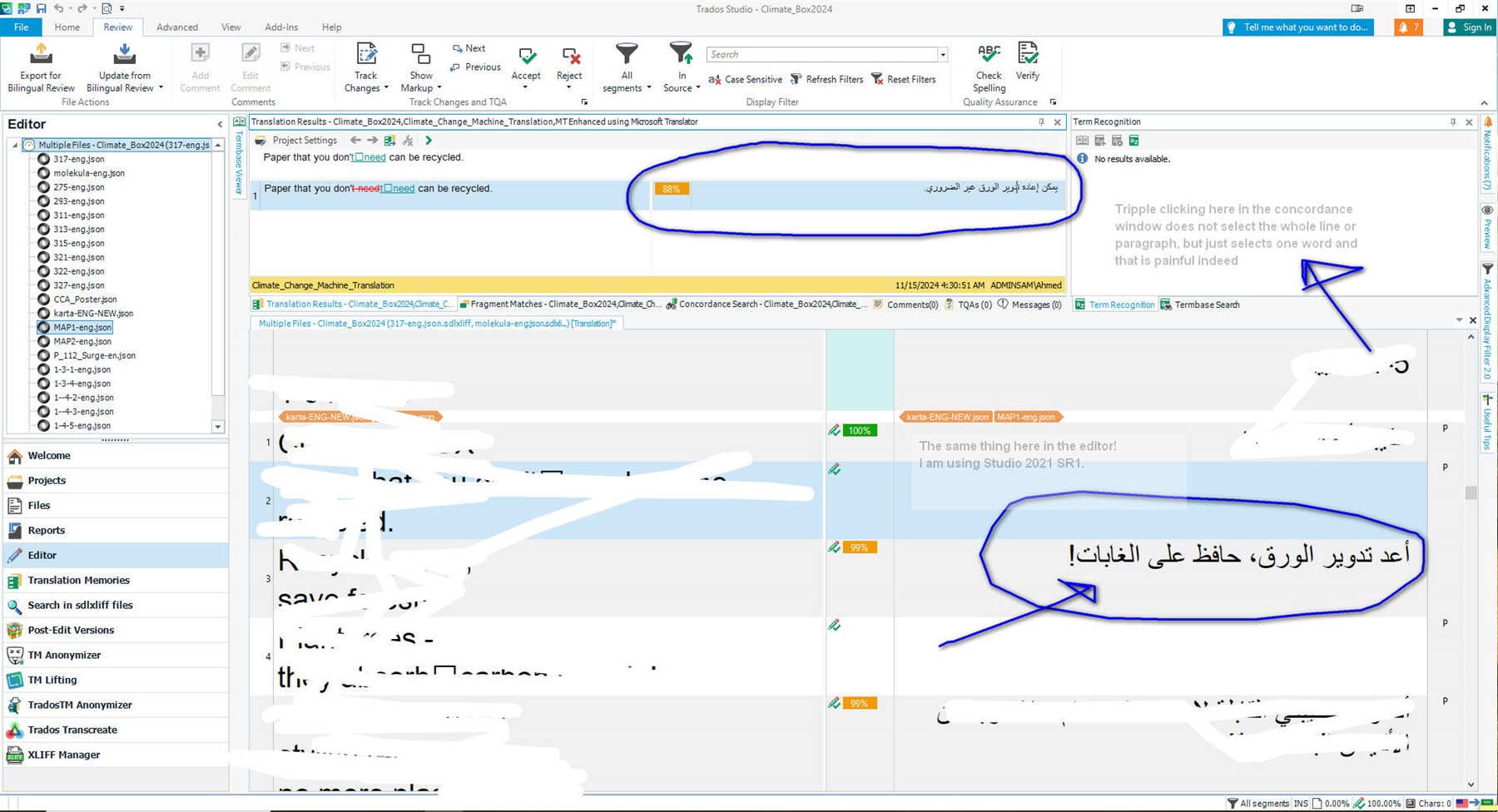Switch to the Fragment Matches tab

click(x=561, y=304)
